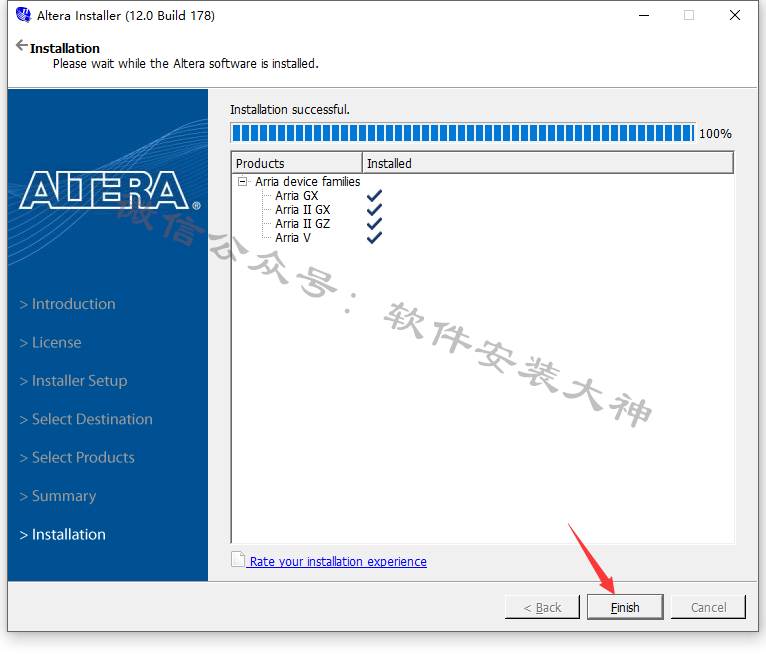The width and height of the screenshot is (766, 666).
Task: Click the Cancel button
Action: point(708,607)
